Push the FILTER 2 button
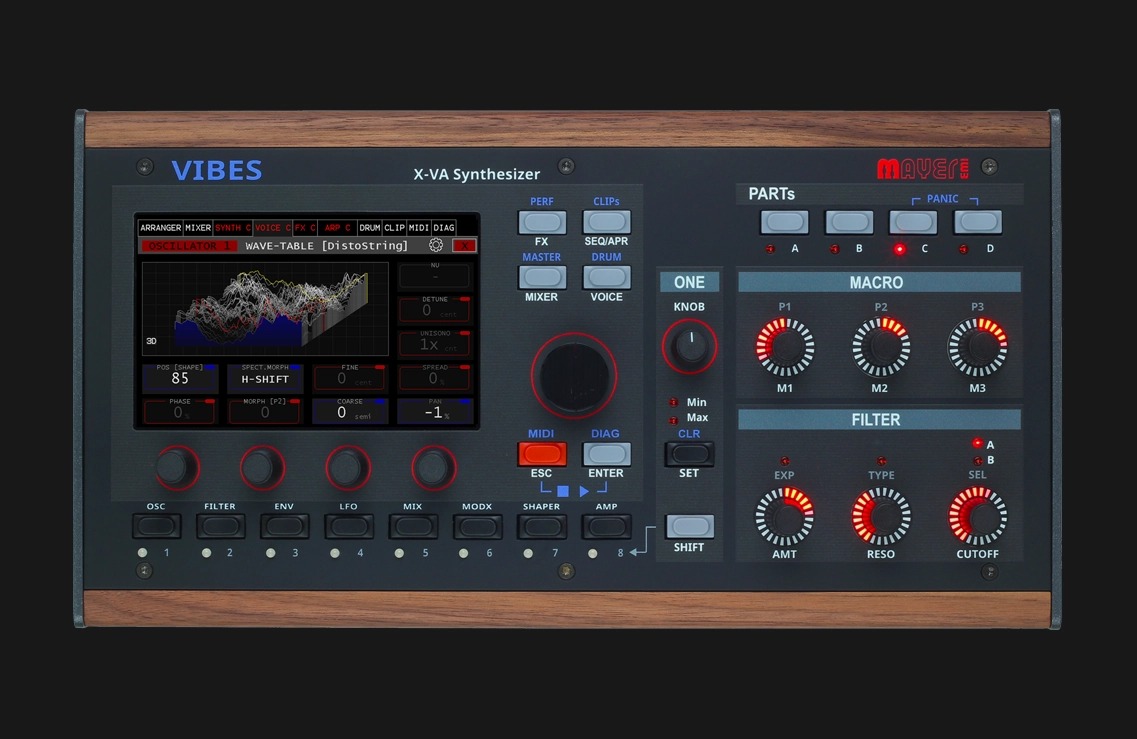This screenshot has height=739, width=1137. click(220, 526)
